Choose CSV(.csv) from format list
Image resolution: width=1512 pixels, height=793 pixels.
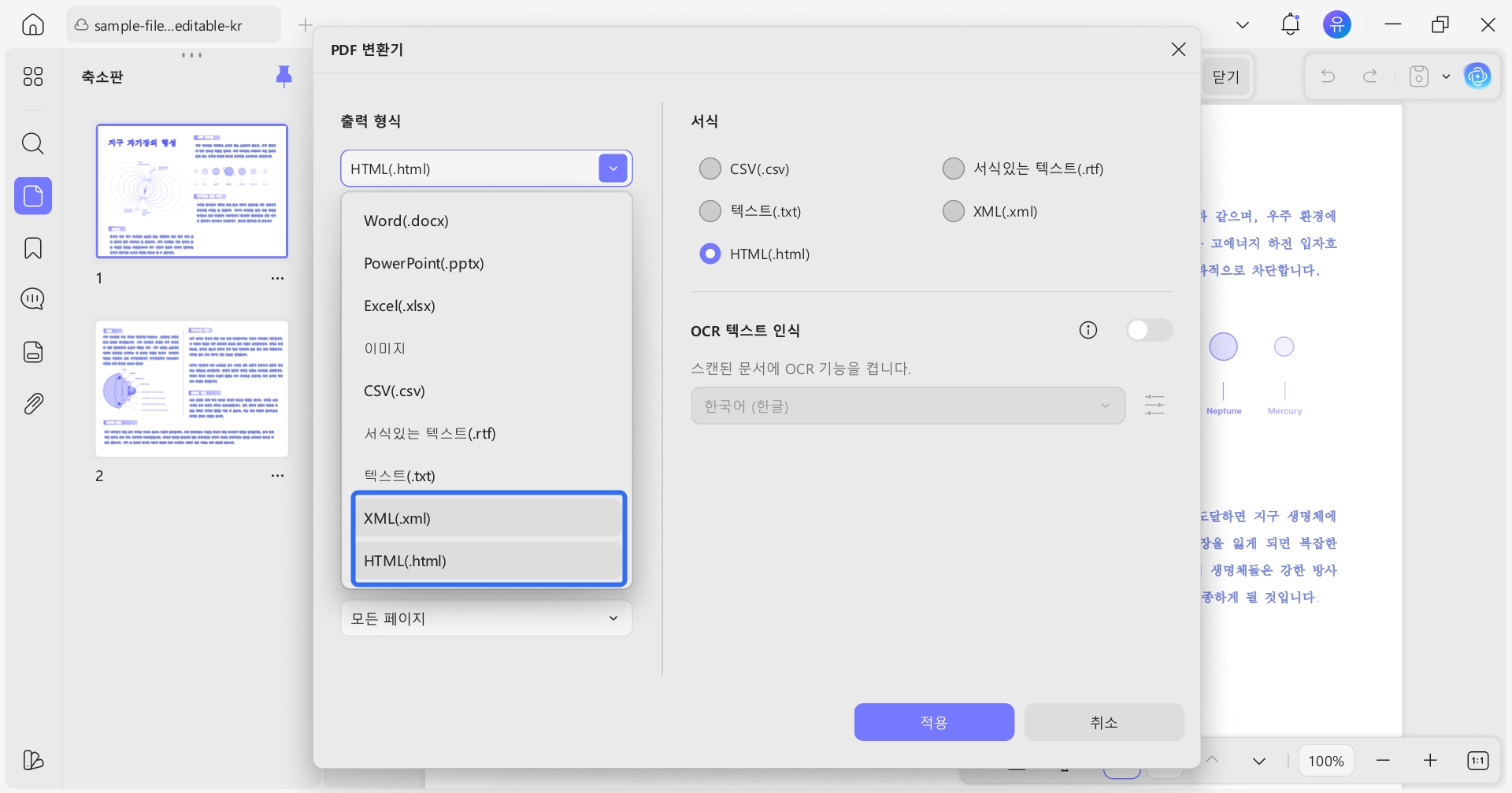tap(487, 391)
